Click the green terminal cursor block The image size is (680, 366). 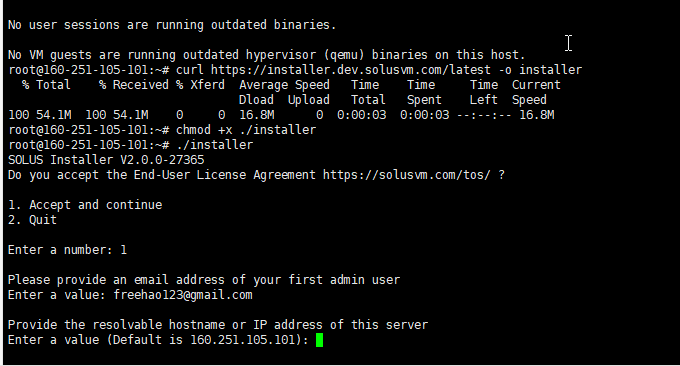(x=320, y=340)
